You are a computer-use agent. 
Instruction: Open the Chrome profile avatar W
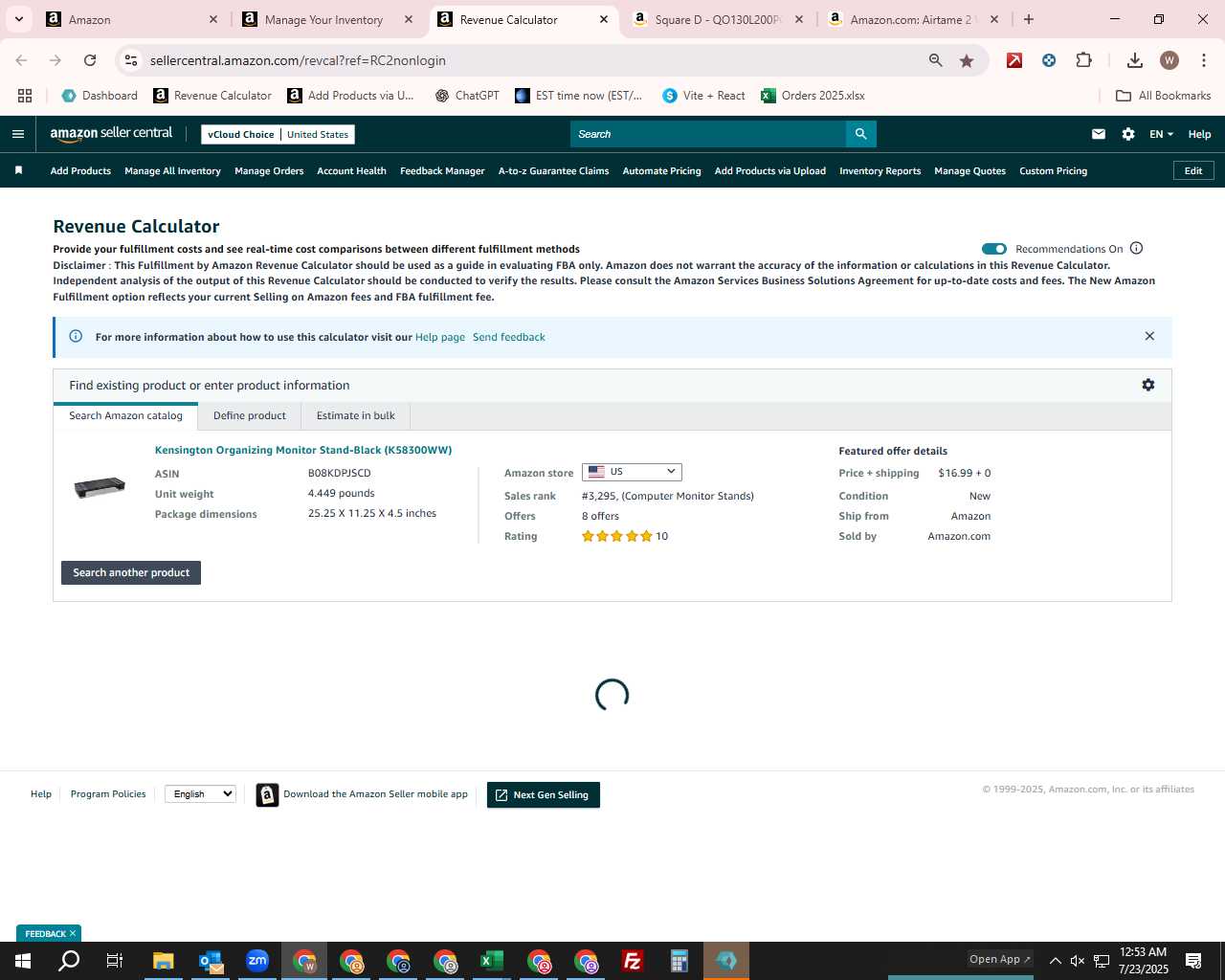point(1169,60)
